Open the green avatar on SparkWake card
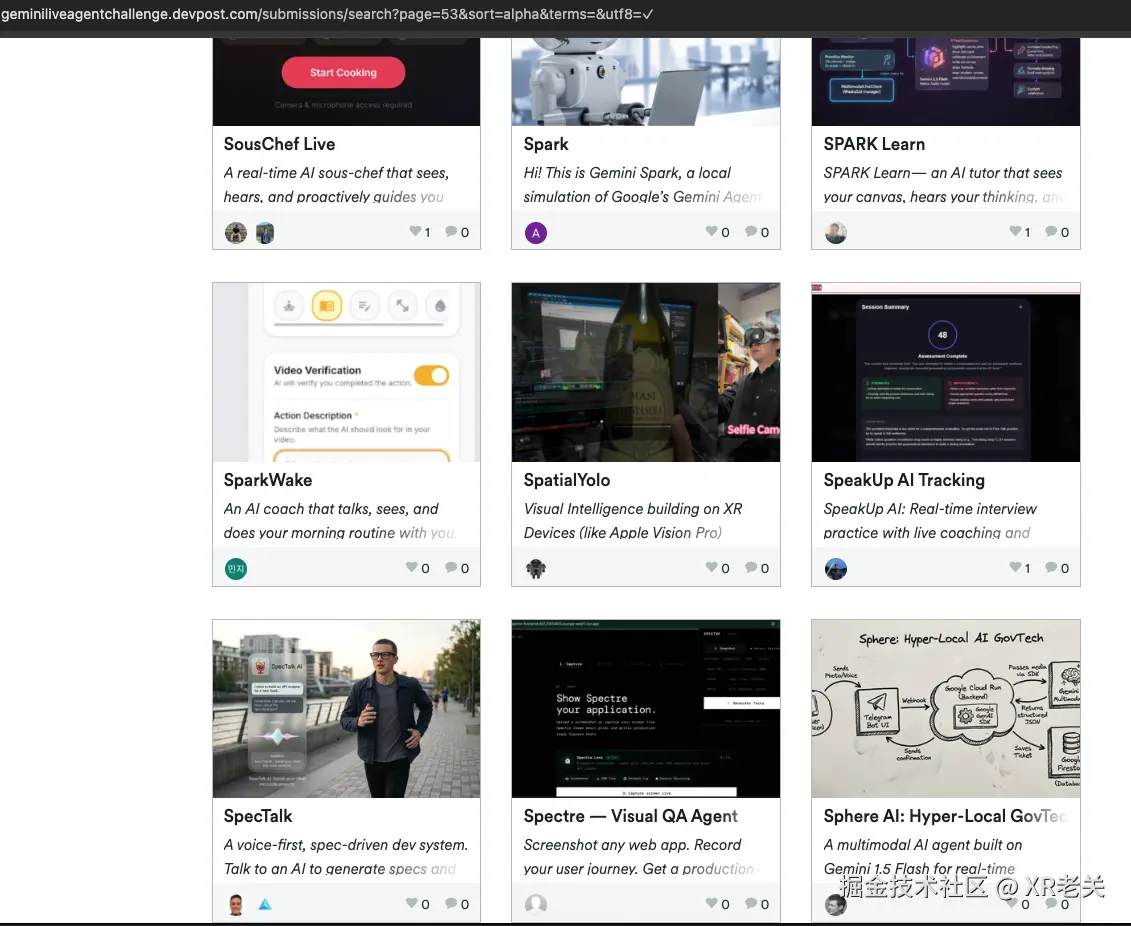 pos(236,568)
